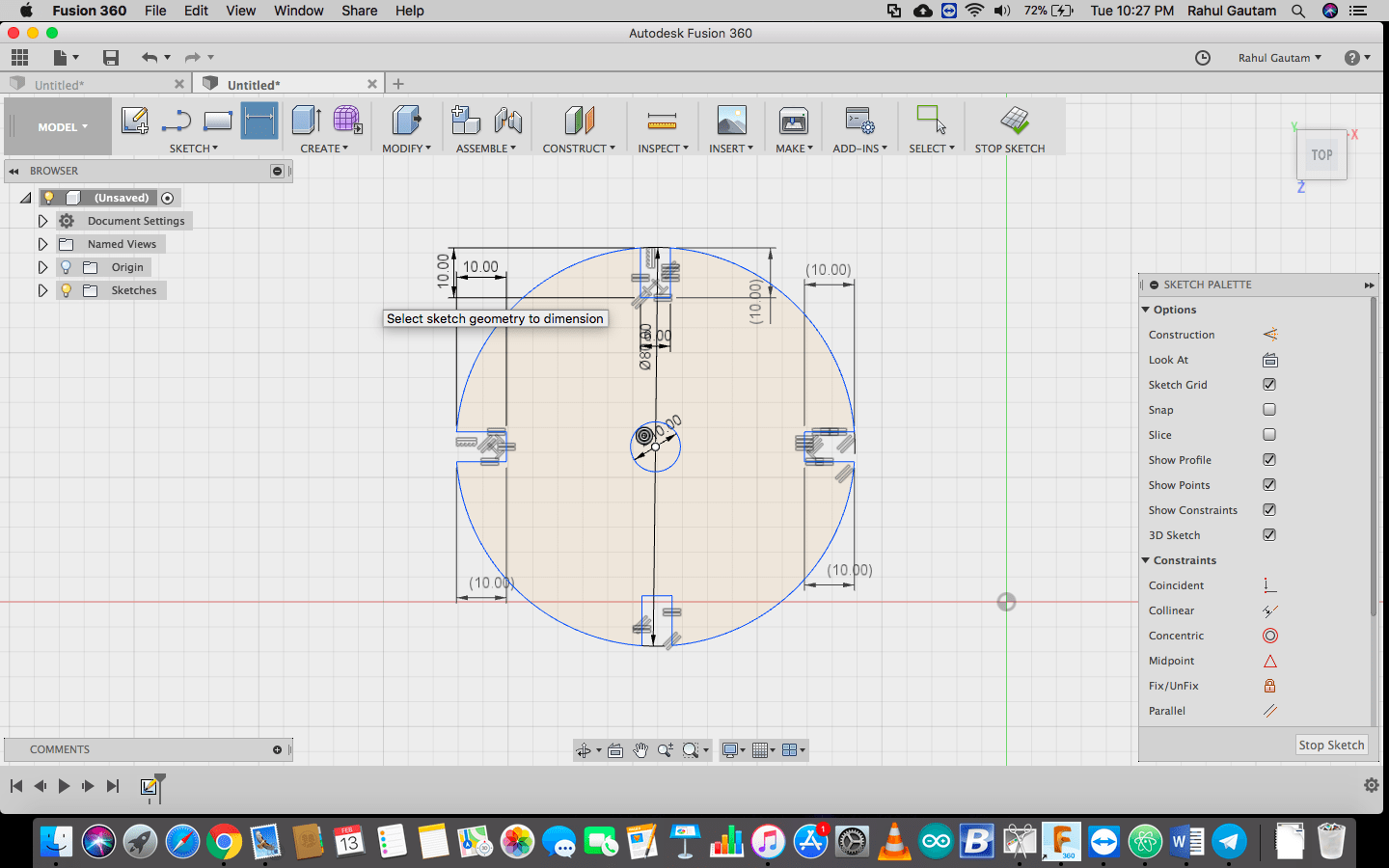Click the Pan hand icon
1389x868 pixels.
pyautogui.click(x=641, y=750)
